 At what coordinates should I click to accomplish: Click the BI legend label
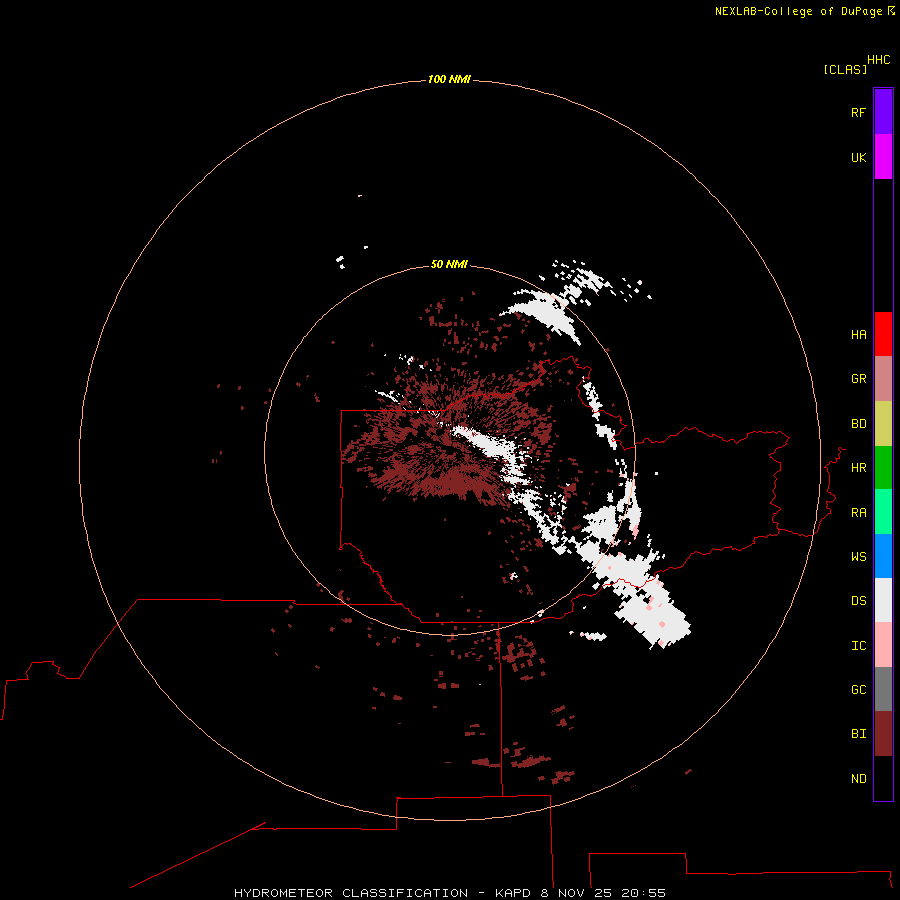[x=858, y=734]
